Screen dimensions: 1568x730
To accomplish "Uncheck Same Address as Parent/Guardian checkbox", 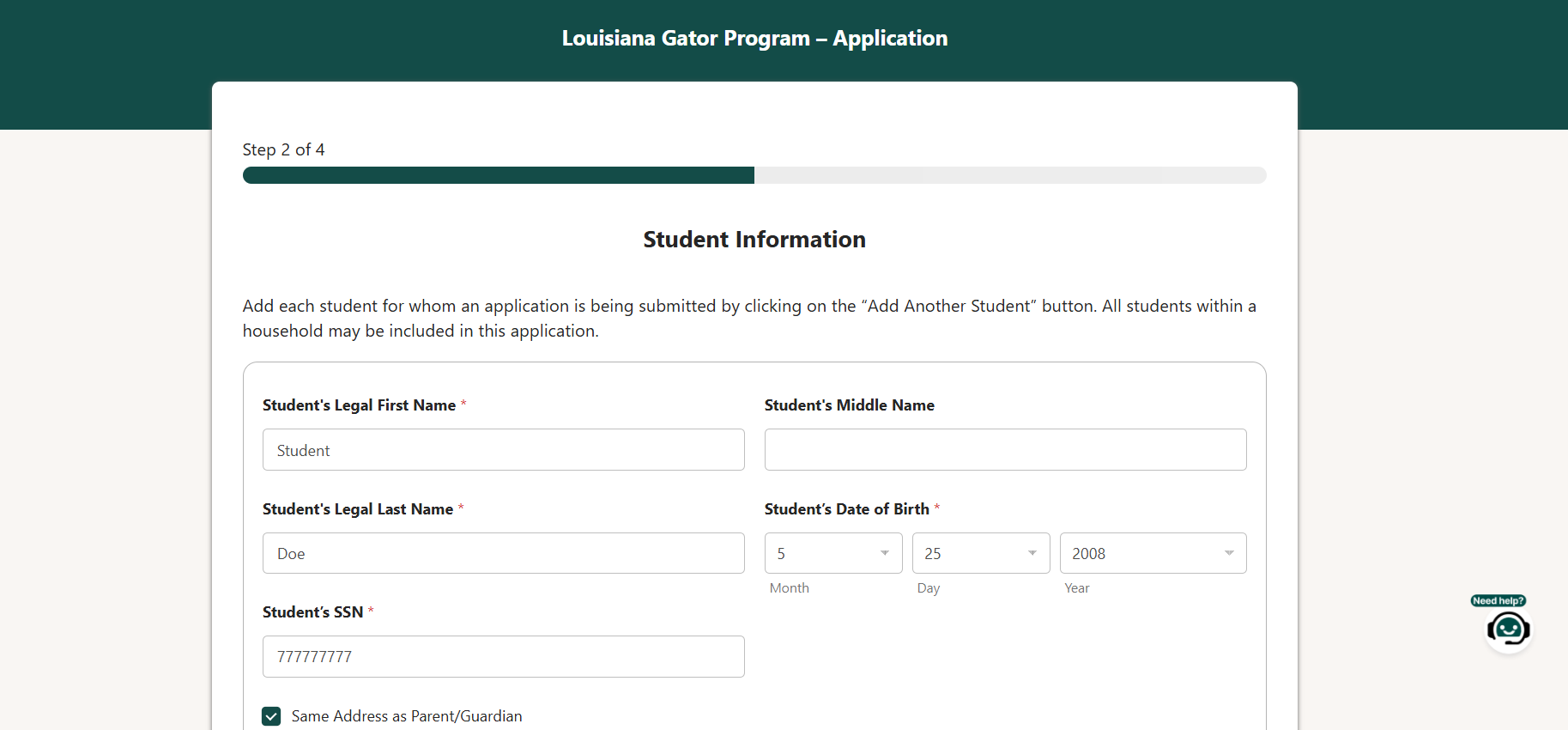I will (x=271, y=716).
